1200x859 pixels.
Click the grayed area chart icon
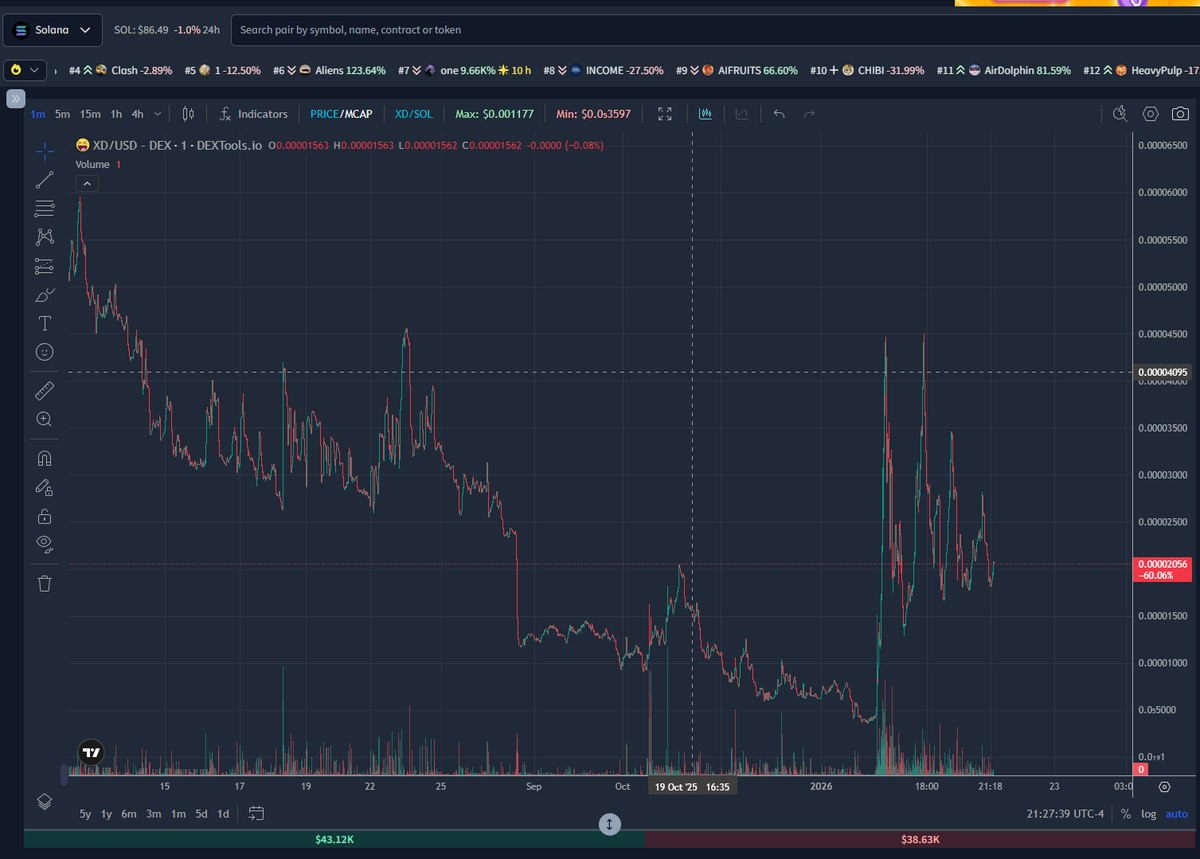pyautogui.click(x=742, y=114)
